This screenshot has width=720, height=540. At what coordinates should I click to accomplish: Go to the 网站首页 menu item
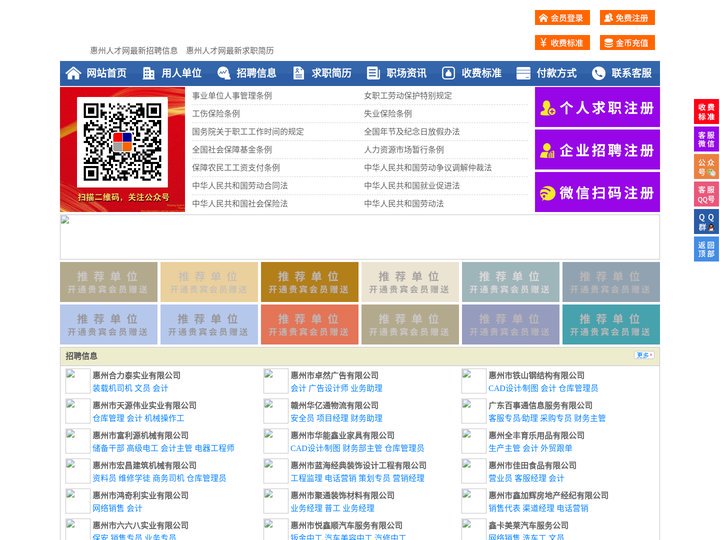point(106,73)
